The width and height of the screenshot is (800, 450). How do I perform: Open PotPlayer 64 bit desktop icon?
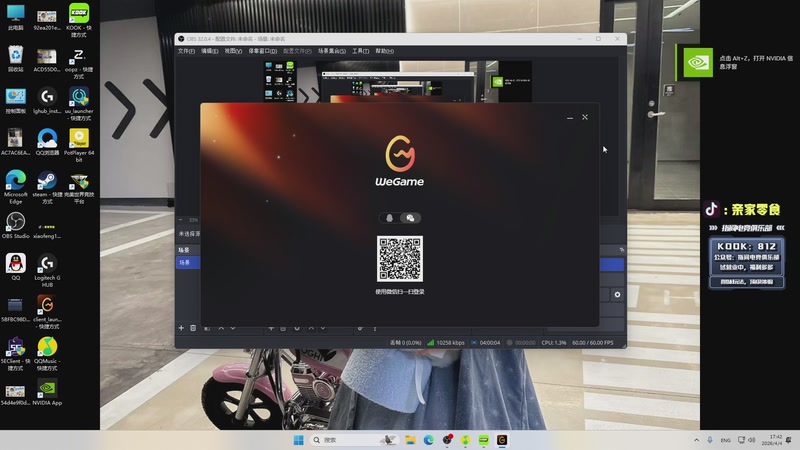click(x=79, y=145)
